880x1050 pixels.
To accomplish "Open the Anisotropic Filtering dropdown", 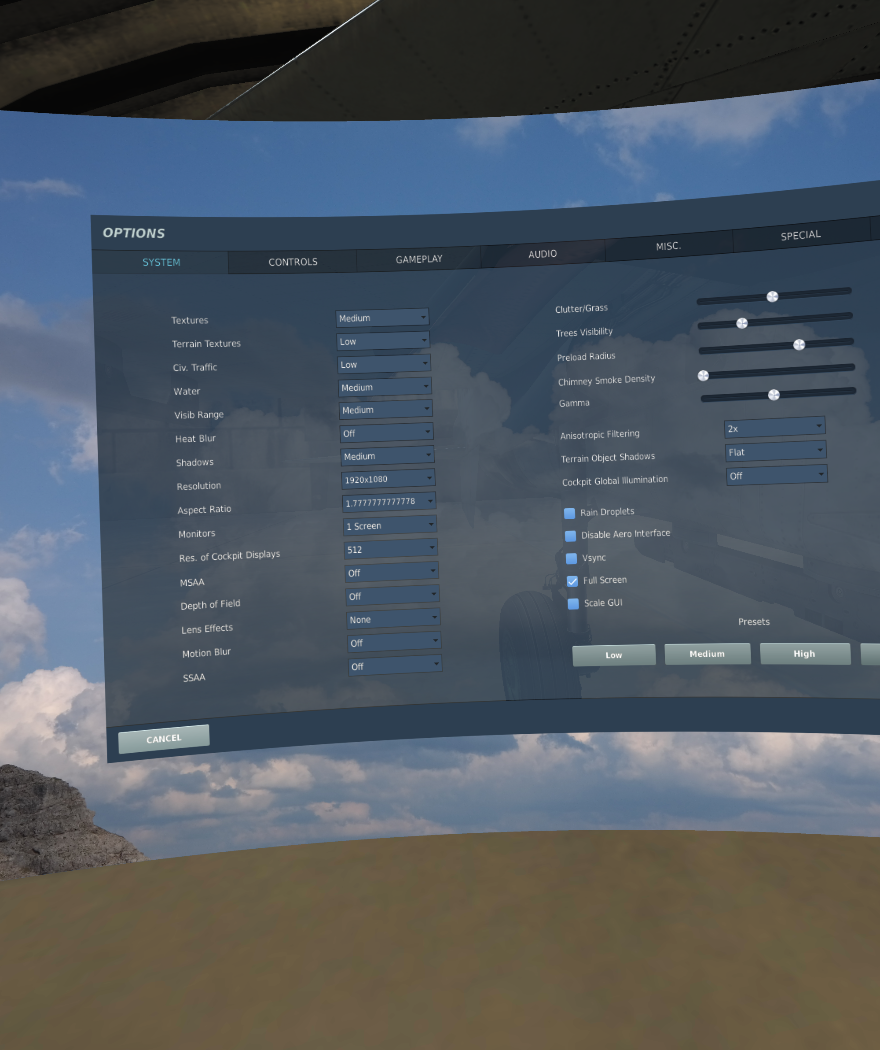I will tap(774, 427).
